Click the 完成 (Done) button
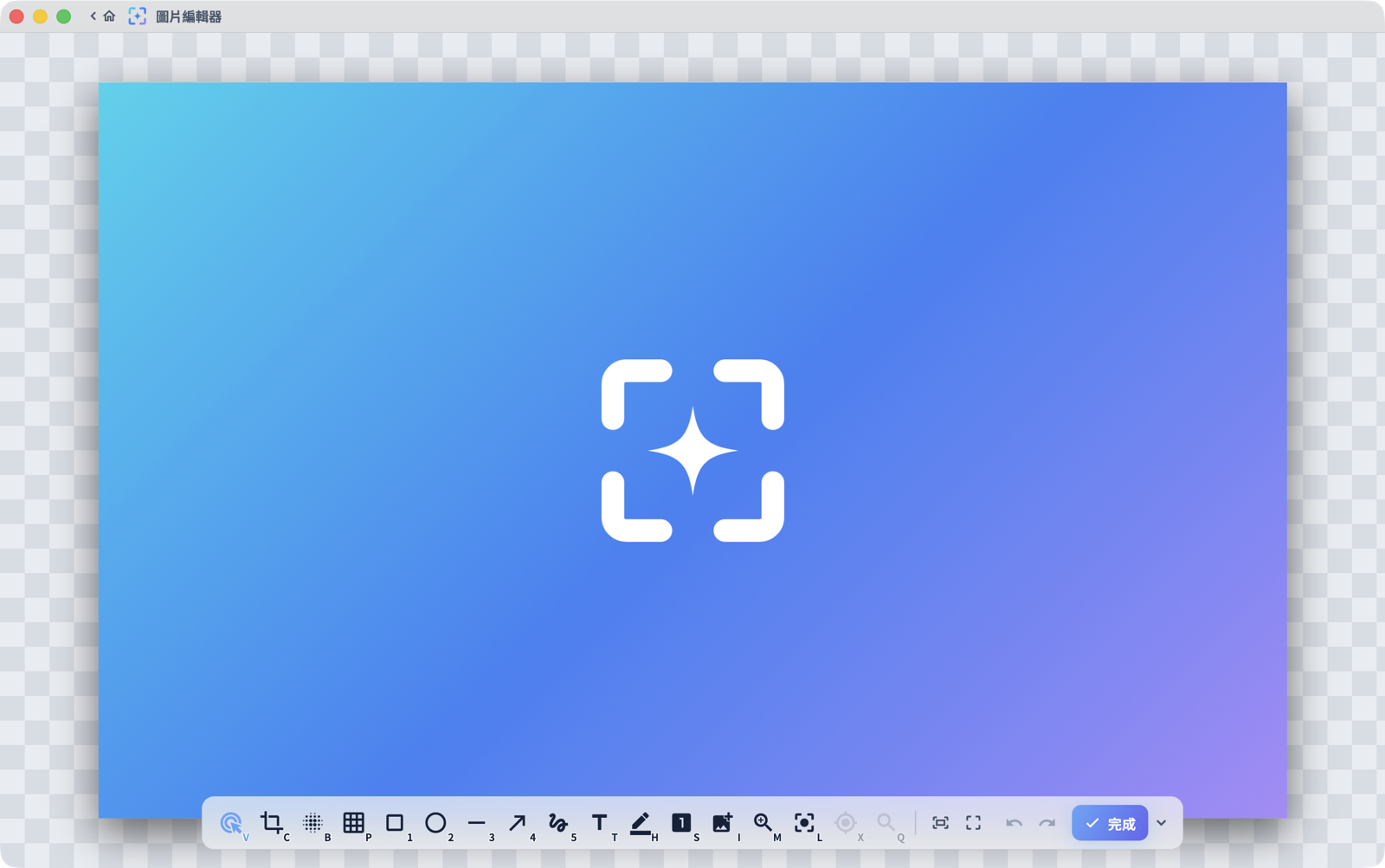 pyautogui.click(x=1110, y=823)
